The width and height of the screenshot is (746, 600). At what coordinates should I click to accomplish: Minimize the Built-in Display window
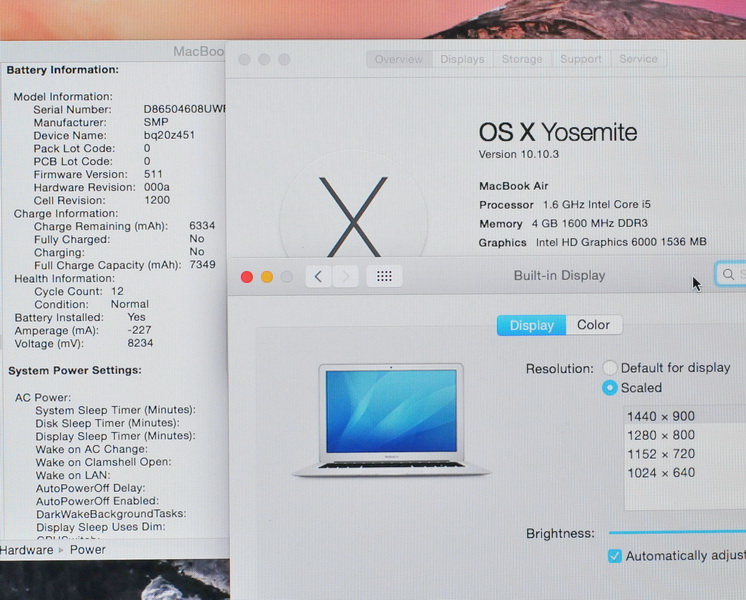267,277
